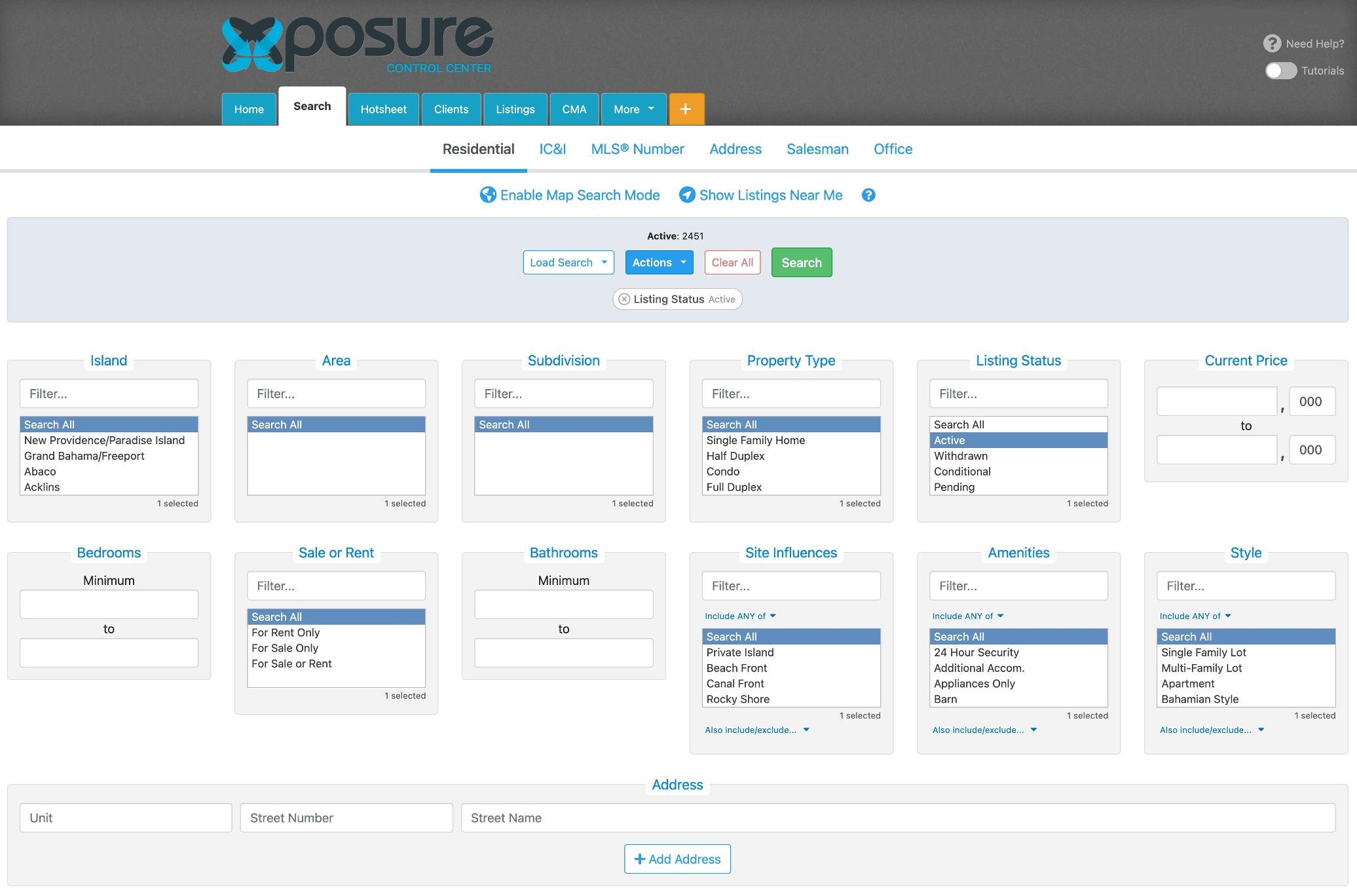Click the Xposure butterfly logo
This screenshot has height=896, width=1357.
pos(252,45)
